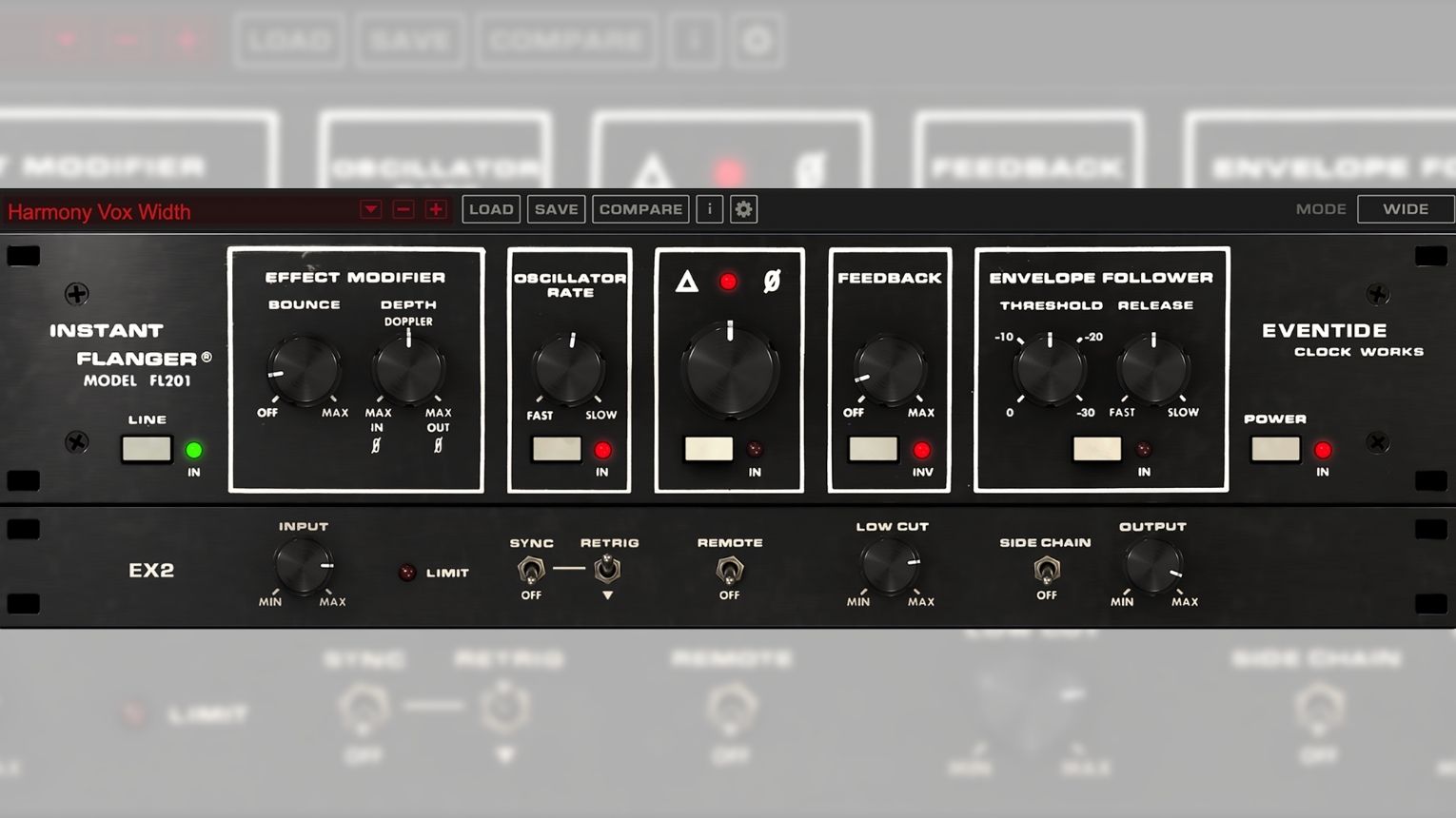Select the phase Ø symbol
The image size is (1456, 818).
[x=773, y=279]
